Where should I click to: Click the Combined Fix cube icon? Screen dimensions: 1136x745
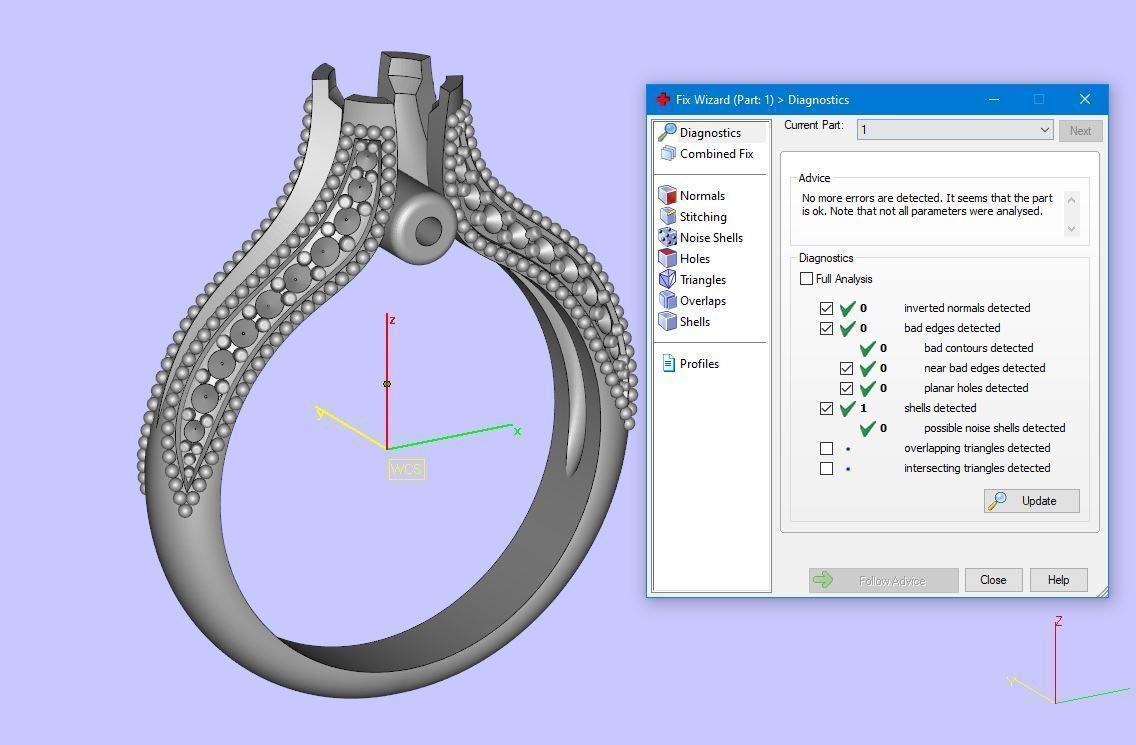(668, 154)
